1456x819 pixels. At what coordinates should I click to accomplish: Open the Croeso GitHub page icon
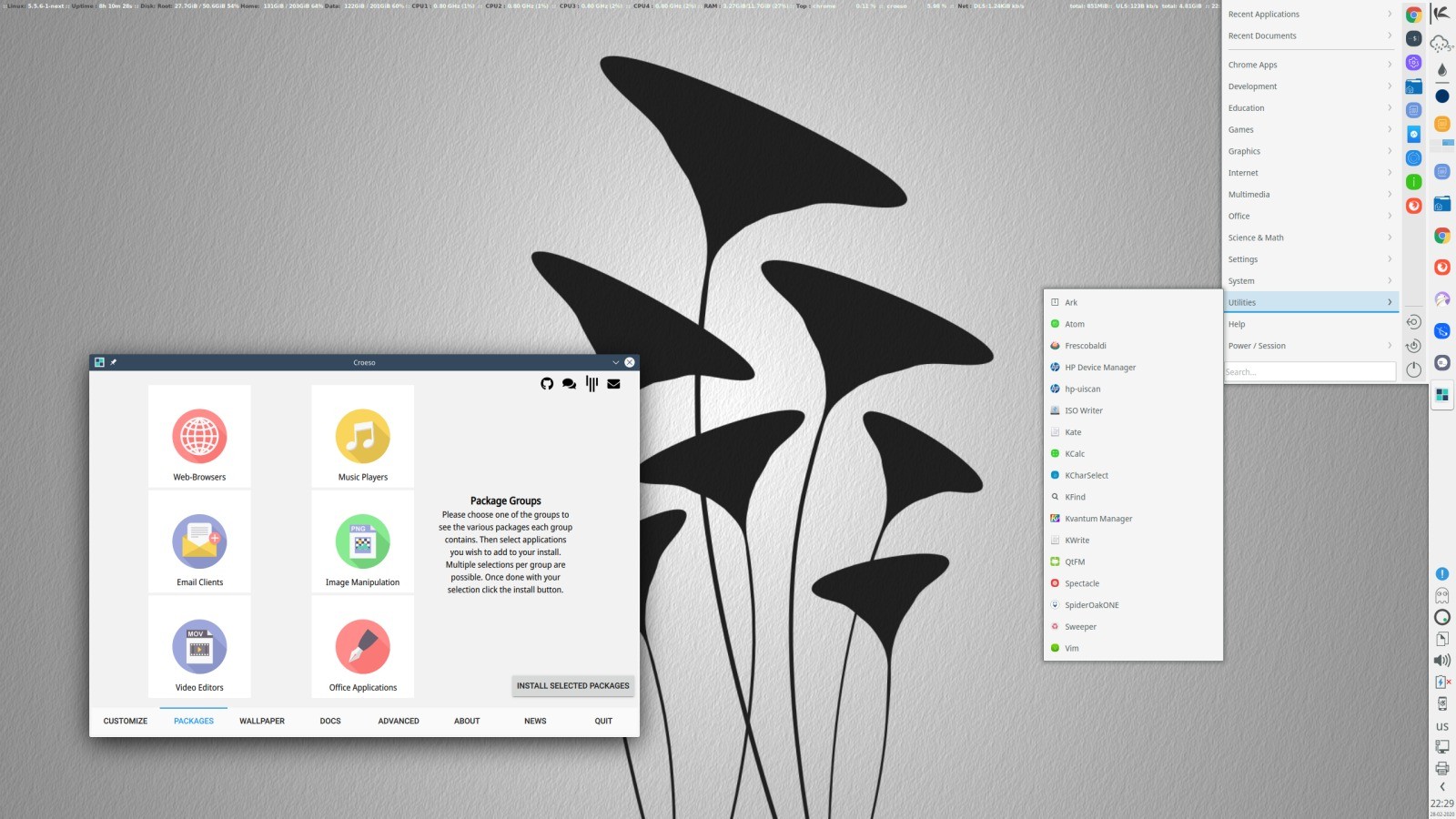547,383
